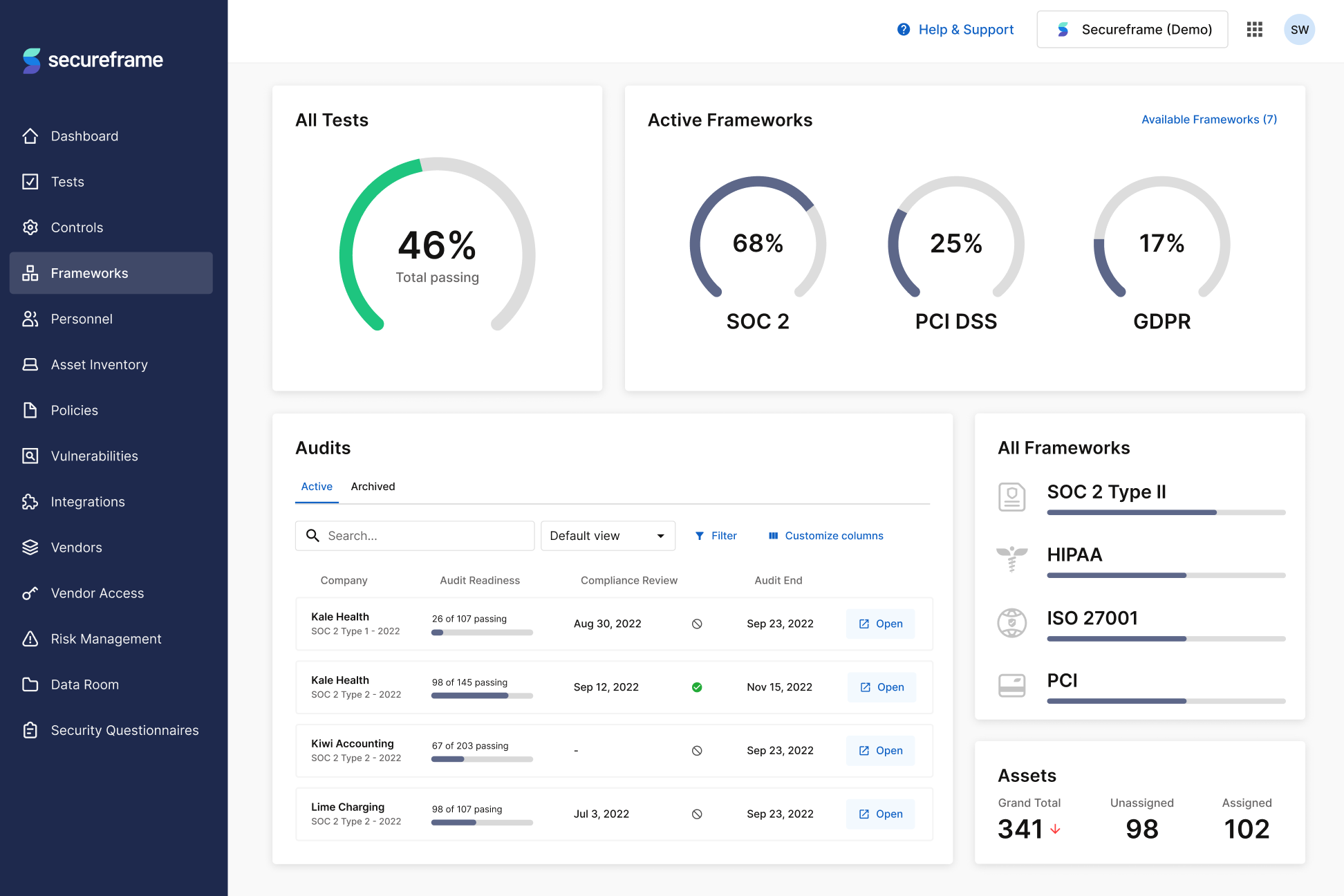Open Risk Management in the sidebar
The height and width of the screenshot is (896, 1344).
[111, 639]
